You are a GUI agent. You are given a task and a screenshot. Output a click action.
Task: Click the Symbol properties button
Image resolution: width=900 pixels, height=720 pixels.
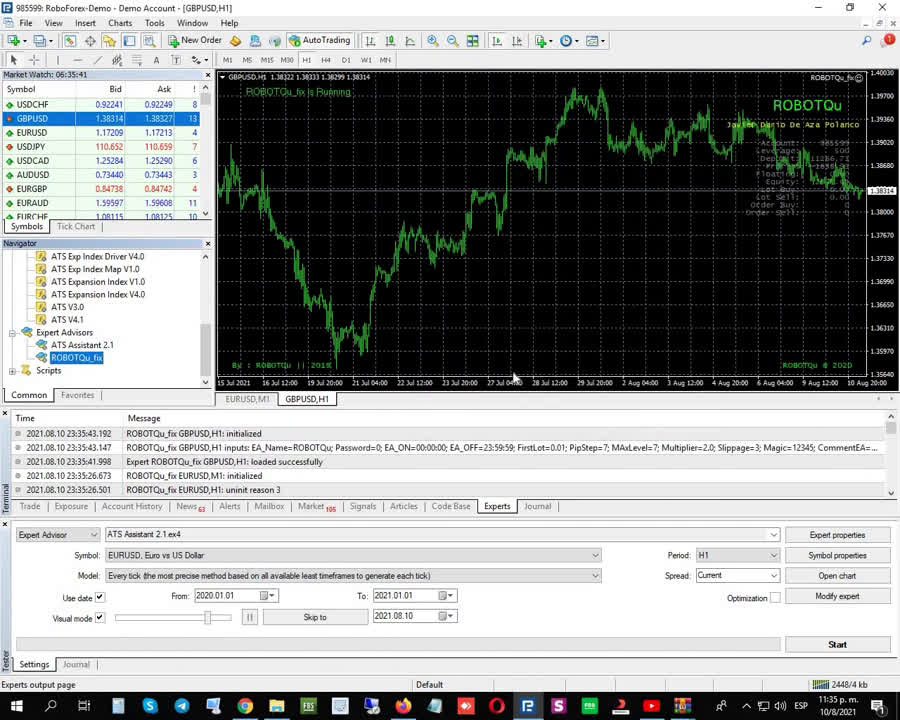[837, 555]
